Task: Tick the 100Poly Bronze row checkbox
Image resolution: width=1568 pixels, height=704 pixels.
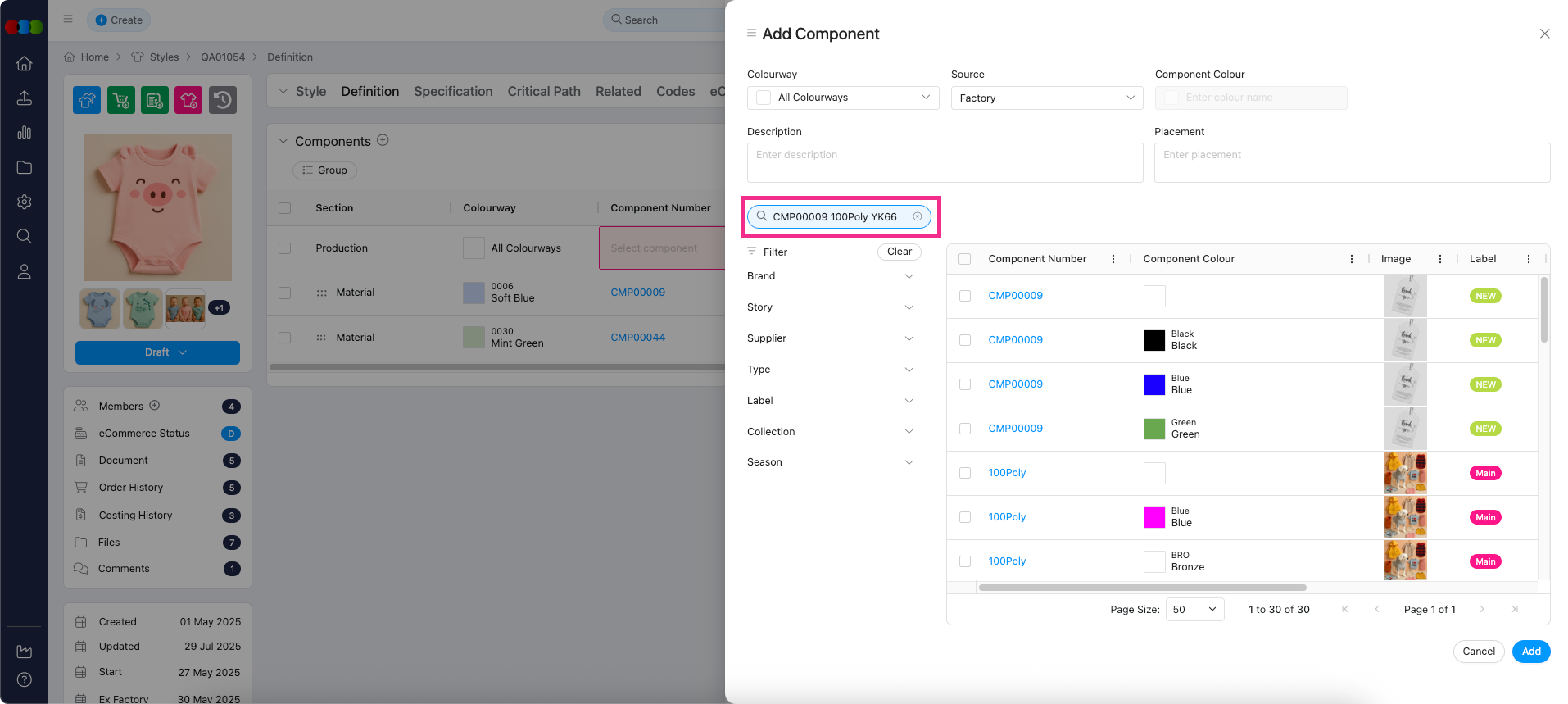Action: (x=965, y=561)
